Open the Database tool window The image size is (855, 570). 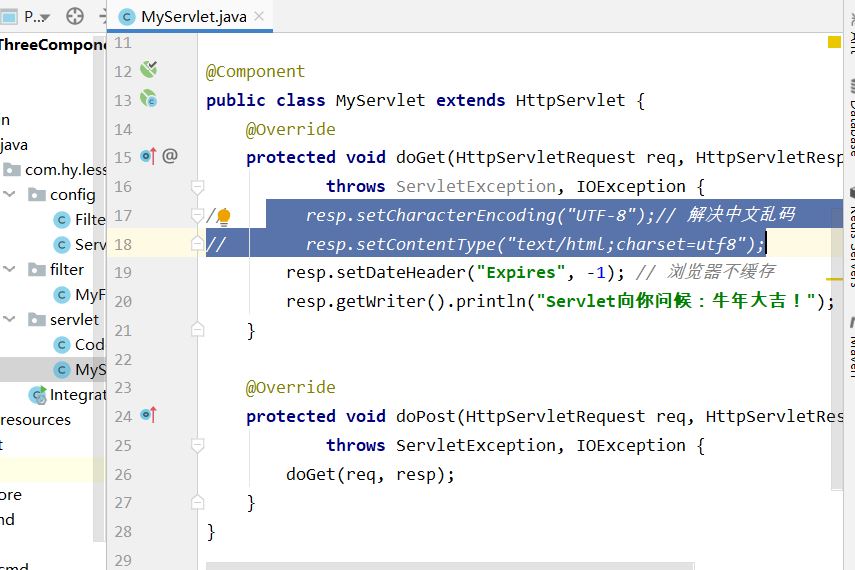(851, 118)
